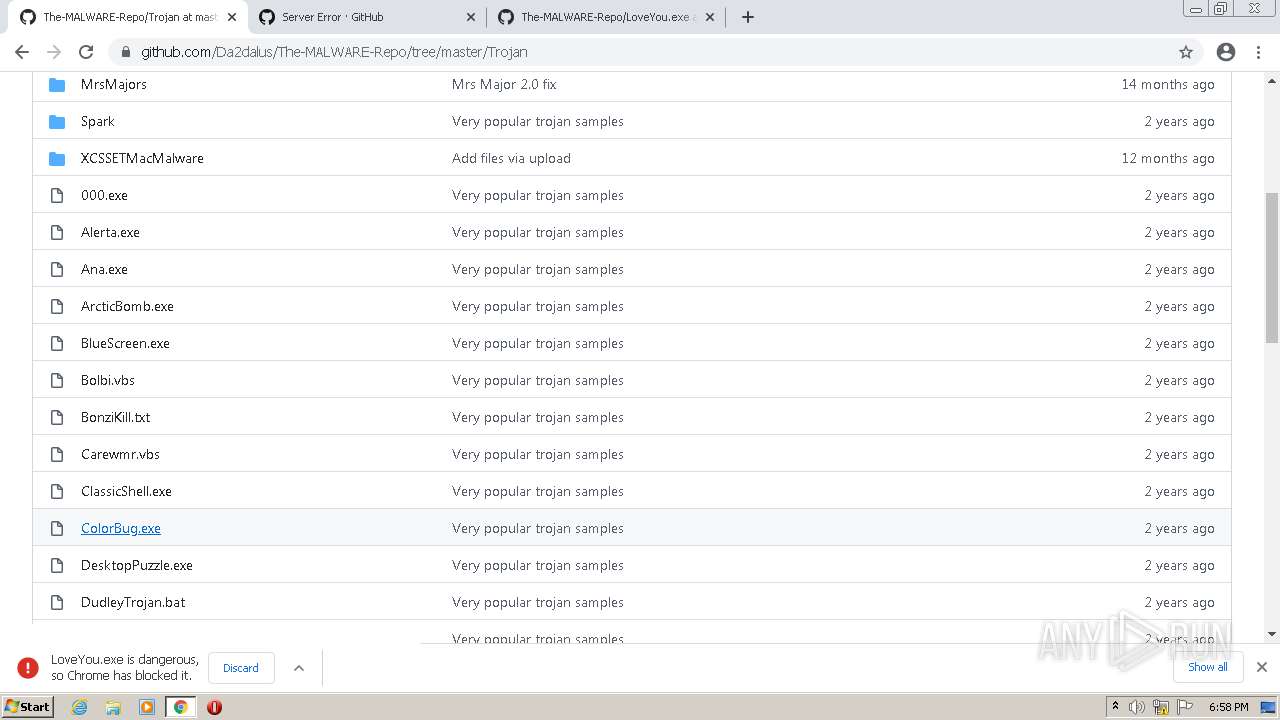Bookmark this page with the star icon
The height and width of the screenshot is (720, 1280).
(1186, 52)
